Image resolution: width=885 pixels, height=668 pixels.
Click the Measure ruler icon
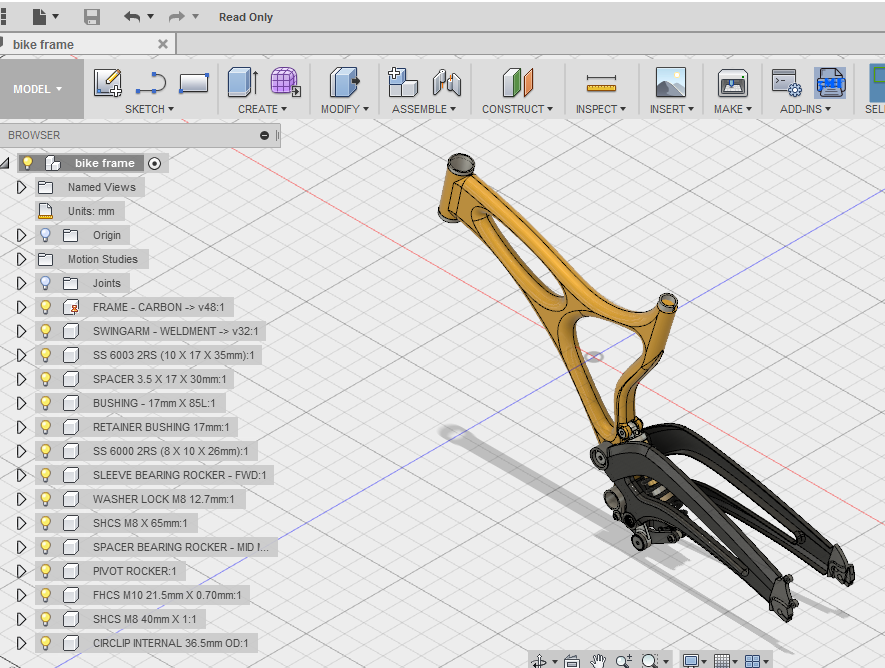click(x=601, y=83)
